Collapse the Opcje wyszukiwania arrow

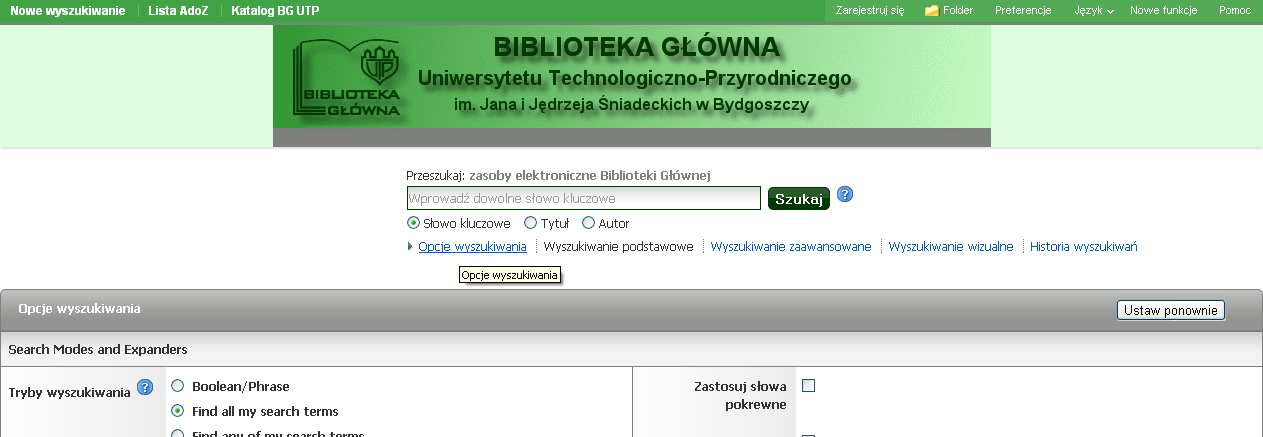click(410, 246)
